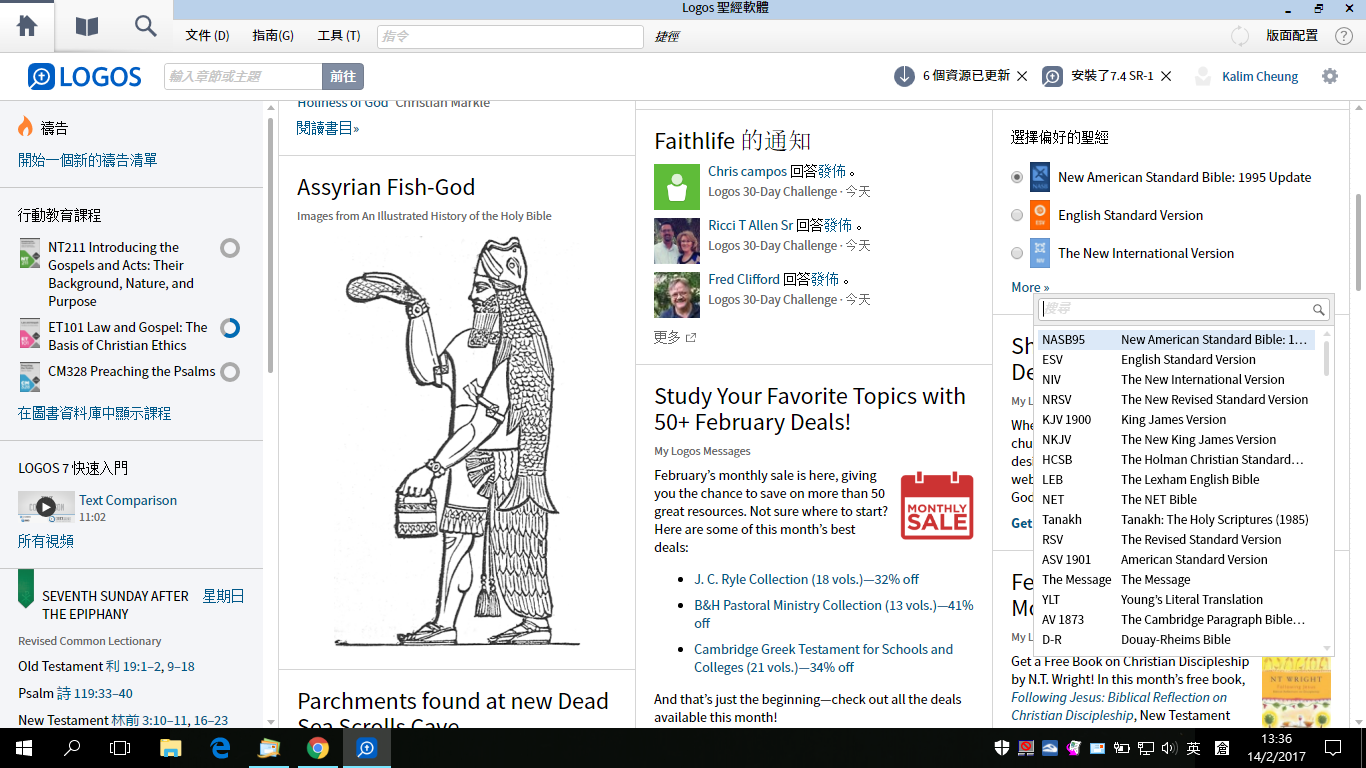Screen dimensions: 1366x768
Task: Open Edge browser from taskbar
Action: [x=220, y=748]
